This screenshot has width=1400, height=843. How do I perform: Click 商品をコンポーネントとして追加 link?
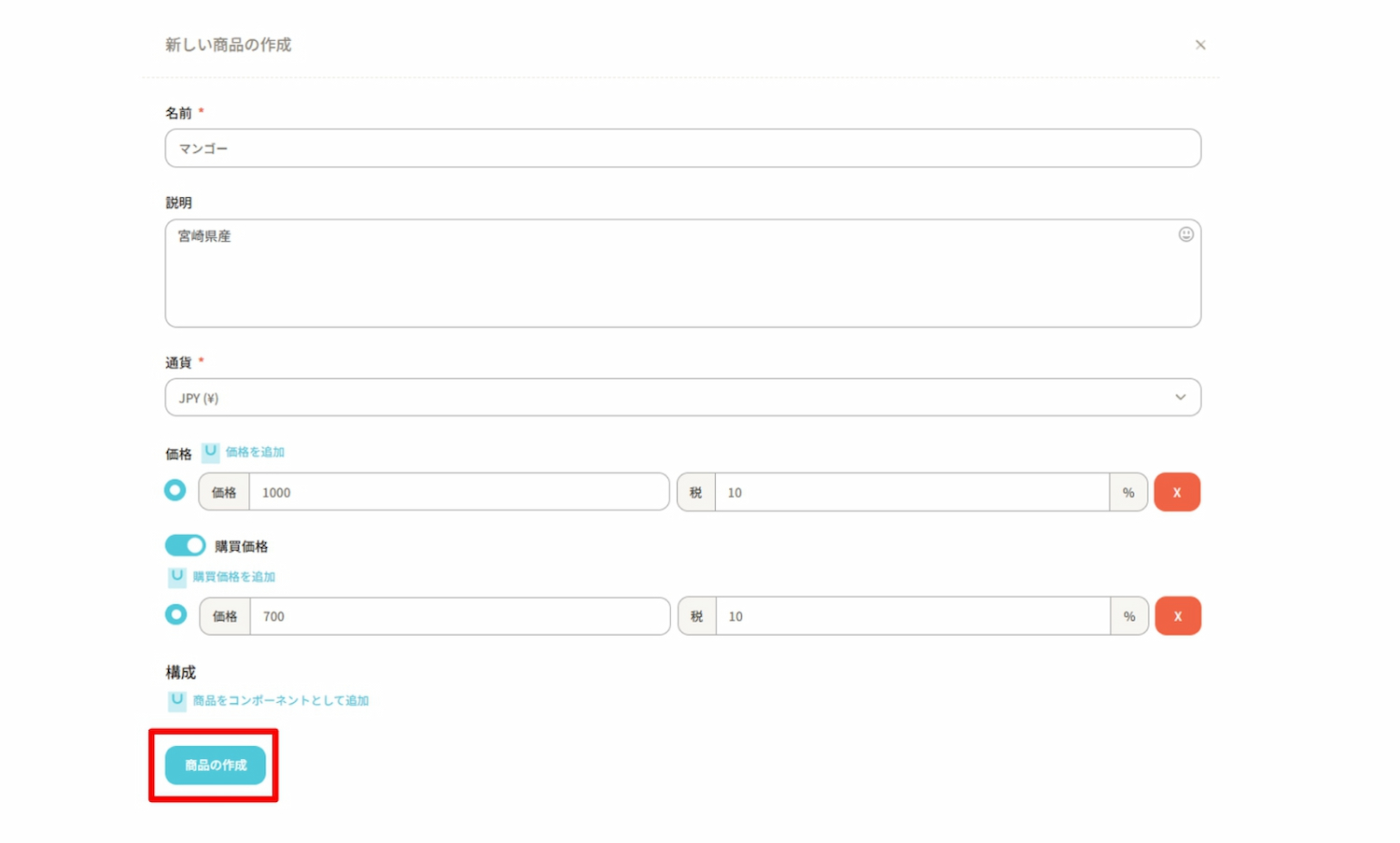click(x=281, y=700)
